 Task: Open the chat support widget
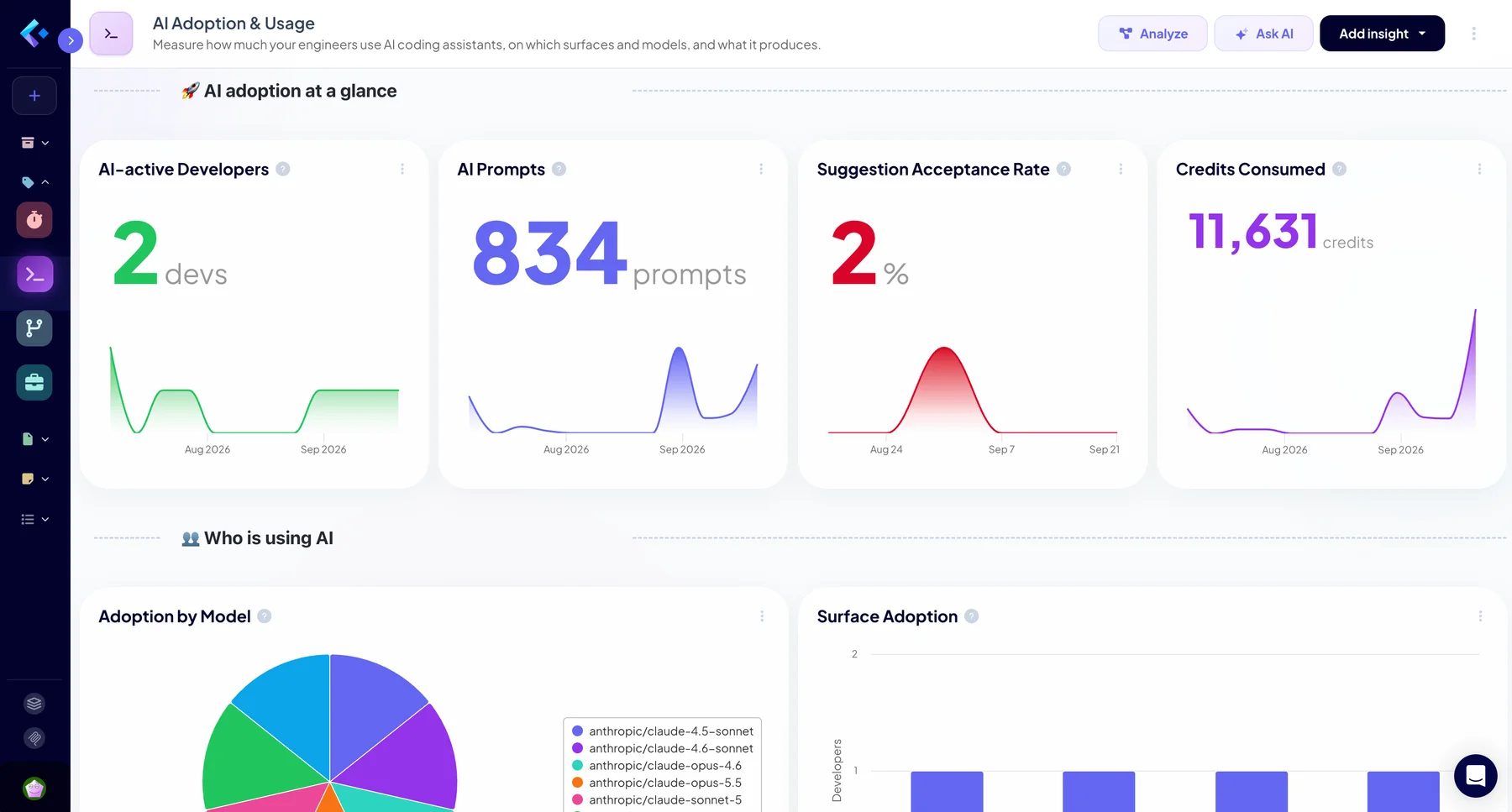(x=1476, y=776)
